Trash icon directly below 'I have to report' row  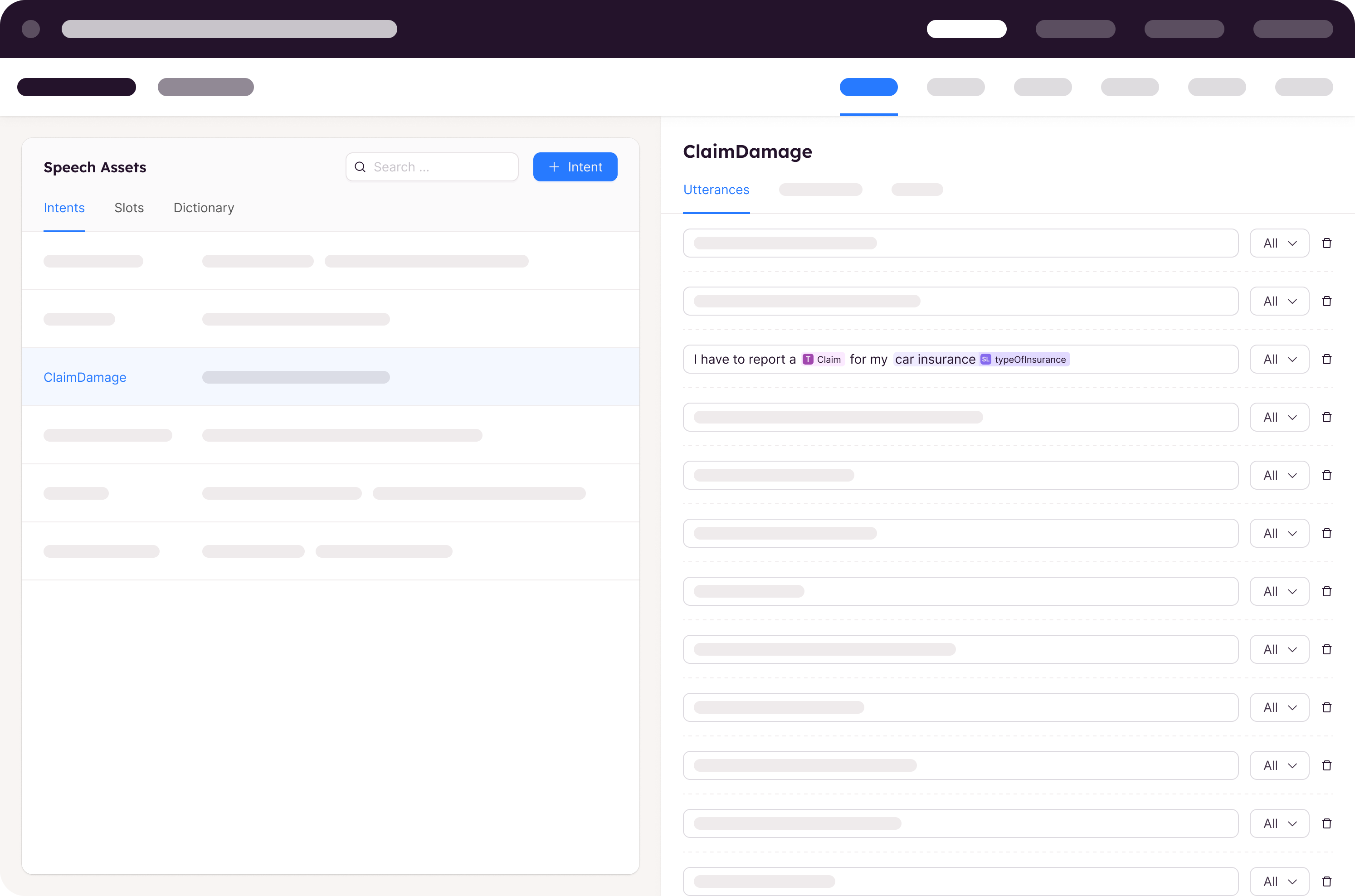pos(1326,417)
